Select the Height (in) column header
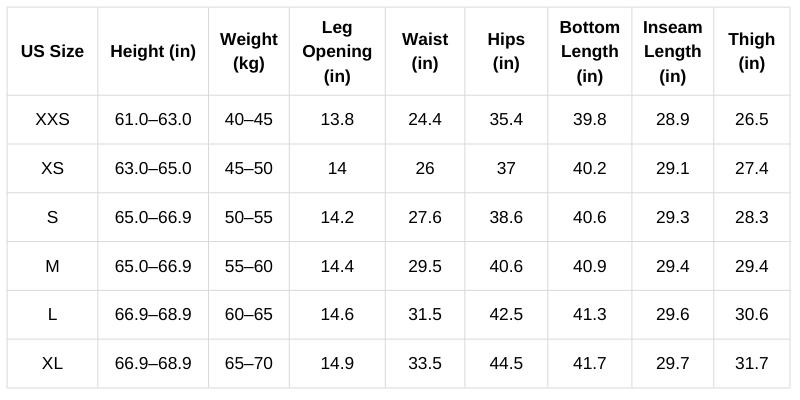Image resolution: width=800 pixels, height=400 pixels. [153, 52]
